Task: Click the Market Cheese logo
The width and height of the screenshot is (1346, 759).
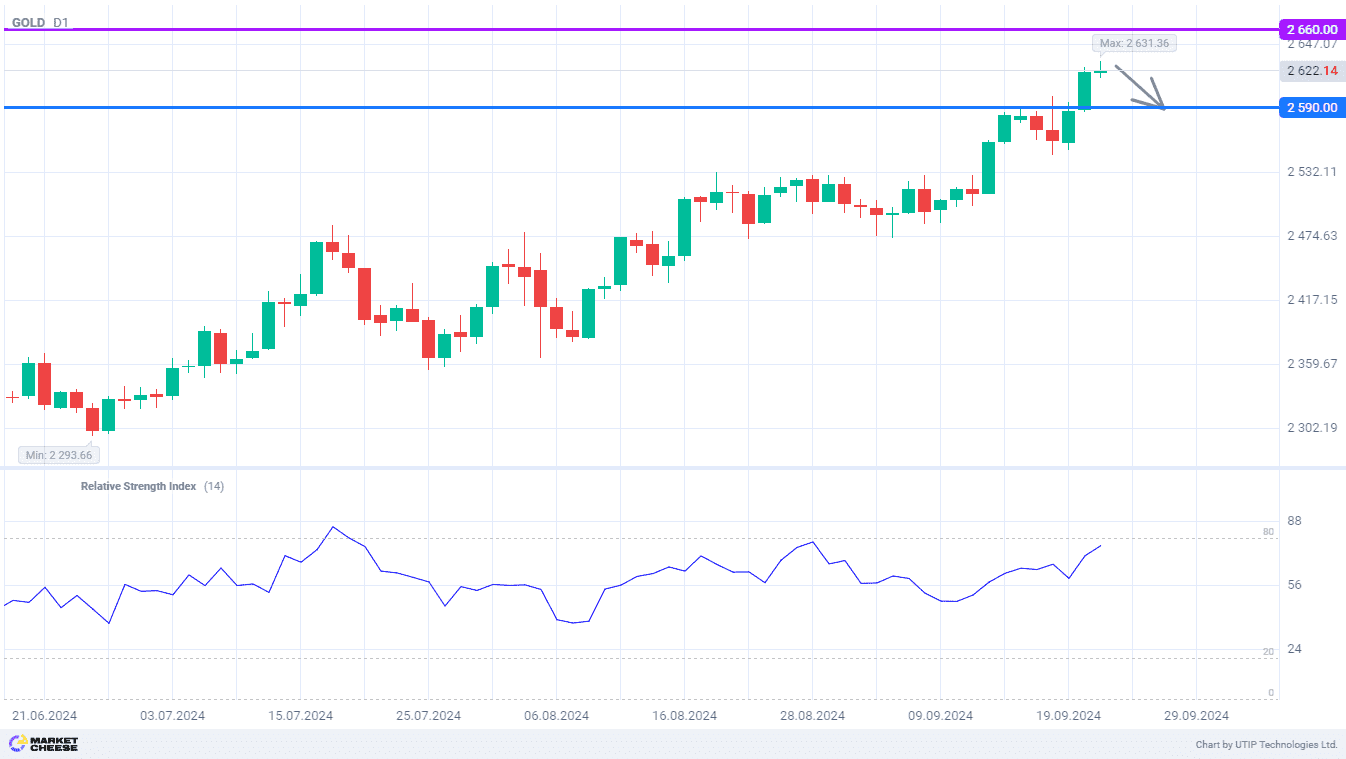Action: click(x=43, y=744)
